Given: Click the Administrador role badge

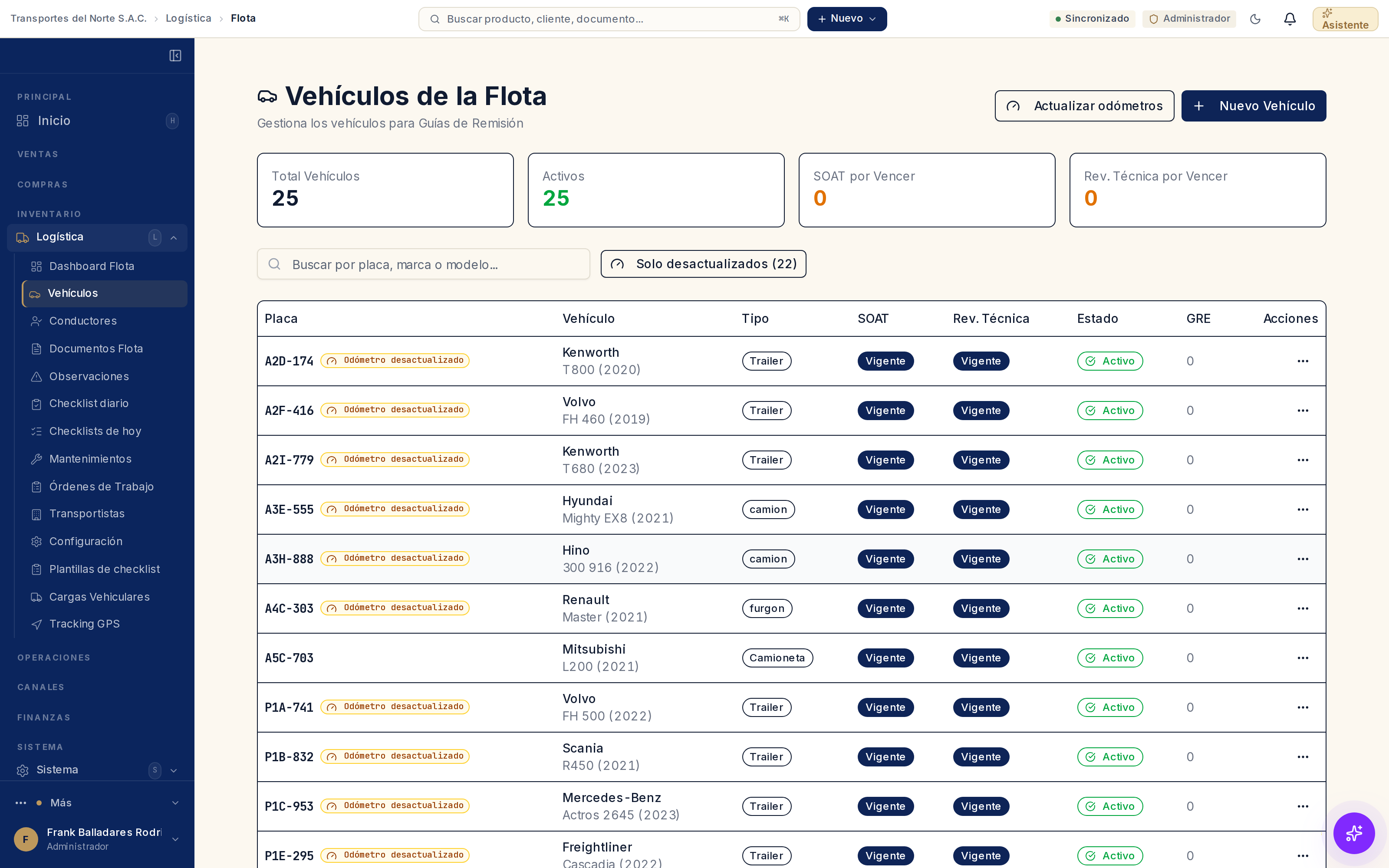Looking at the screenshot, I should tap(1189, 19).
